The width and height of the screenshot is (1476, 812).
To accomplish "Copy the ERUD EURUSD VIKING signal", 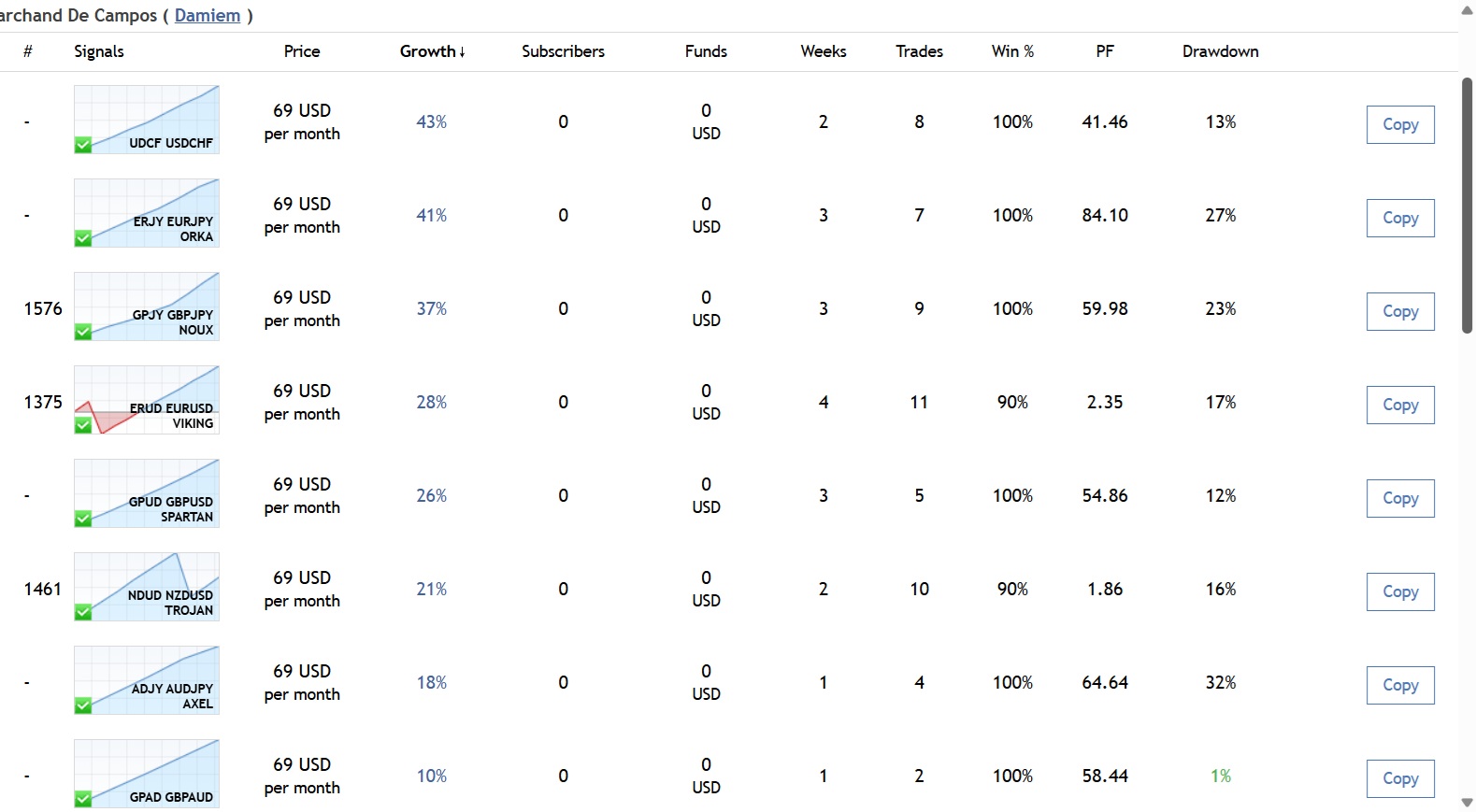I will pos(1399,405).
